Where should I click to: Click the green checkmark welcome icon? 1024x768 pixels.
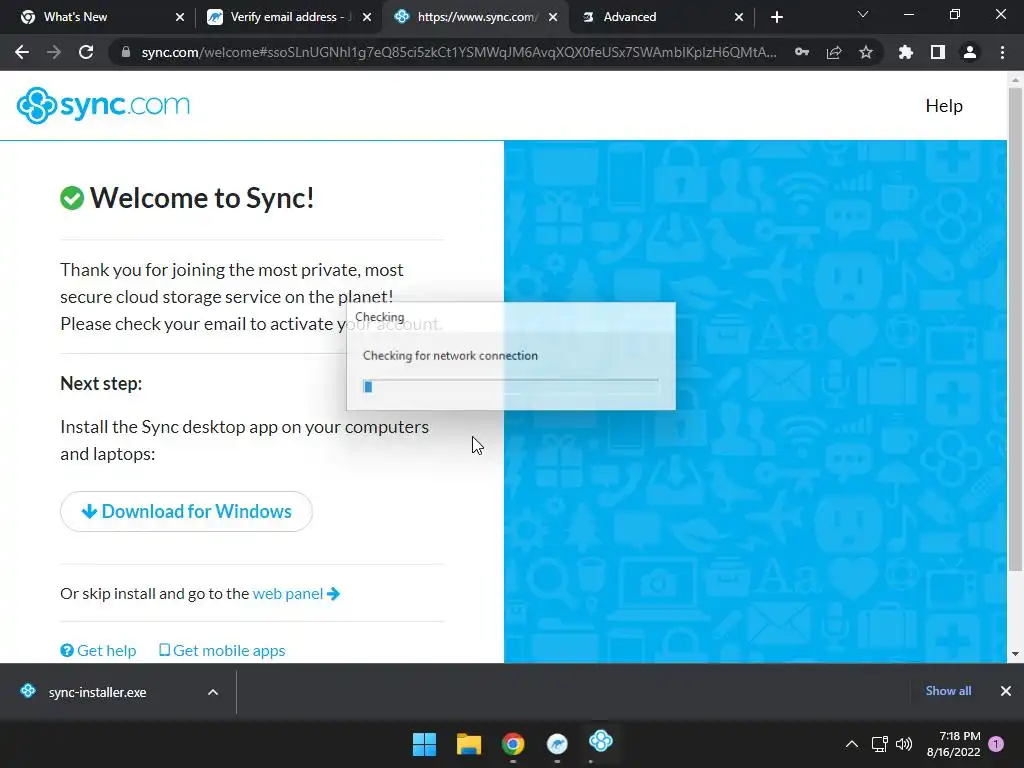click(x=72, y=198)
